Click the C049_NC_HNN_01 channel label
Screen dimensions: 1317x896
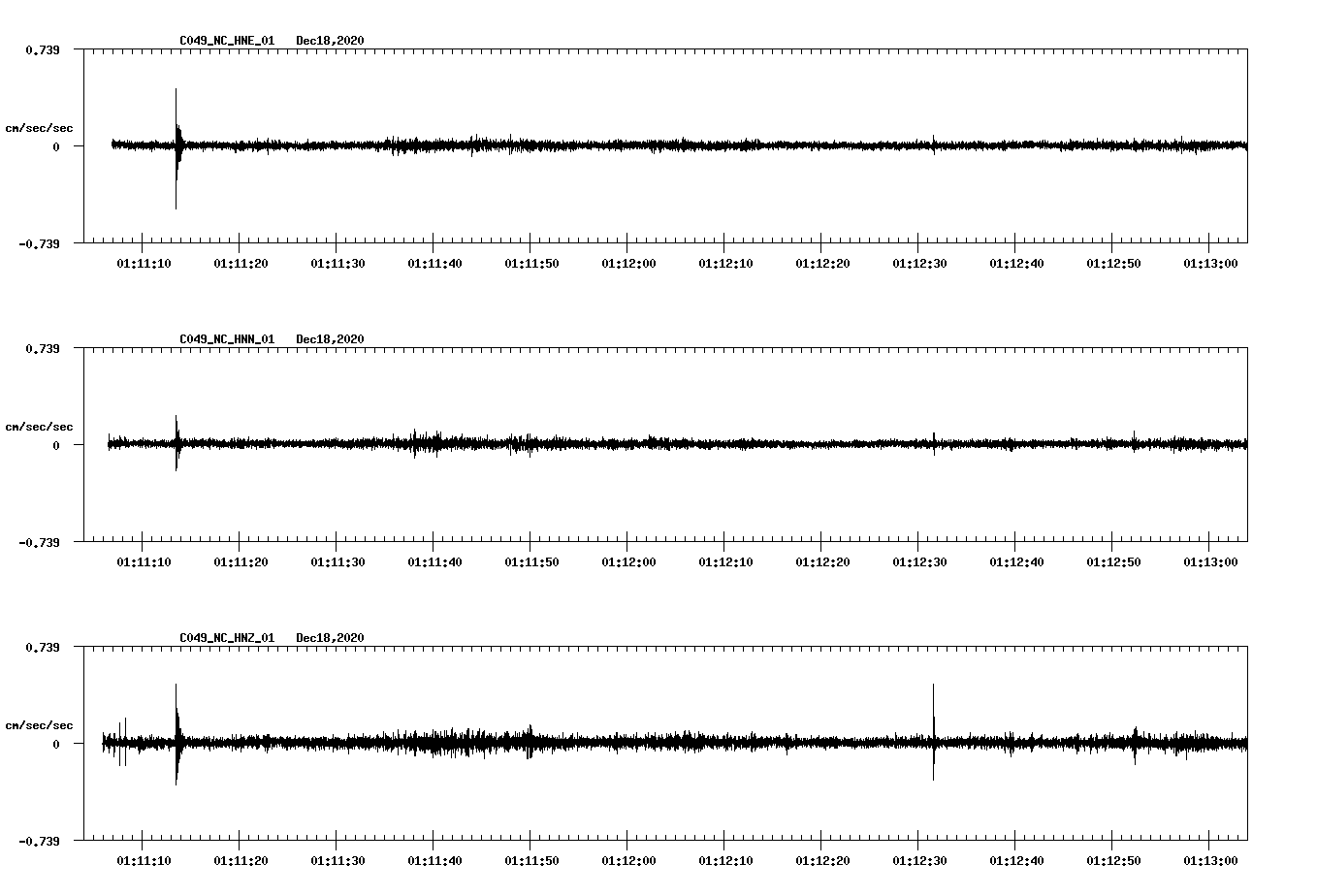(226, 339)
